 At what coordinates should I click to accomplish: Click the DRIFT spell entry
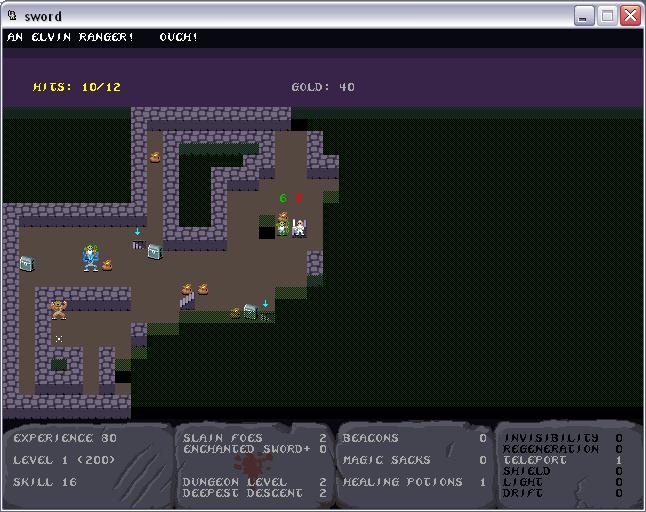tap(563, 493)
